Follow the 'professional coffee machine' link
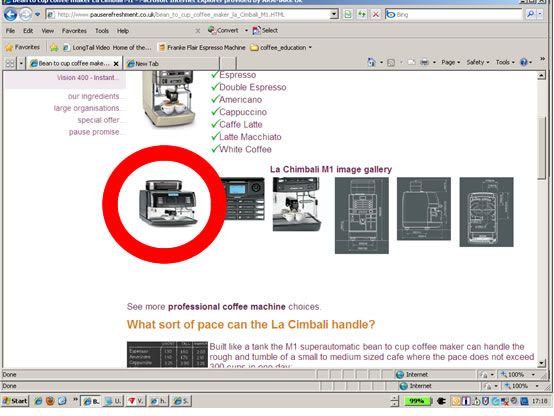The image size is (554, 416). pos(226,307)
